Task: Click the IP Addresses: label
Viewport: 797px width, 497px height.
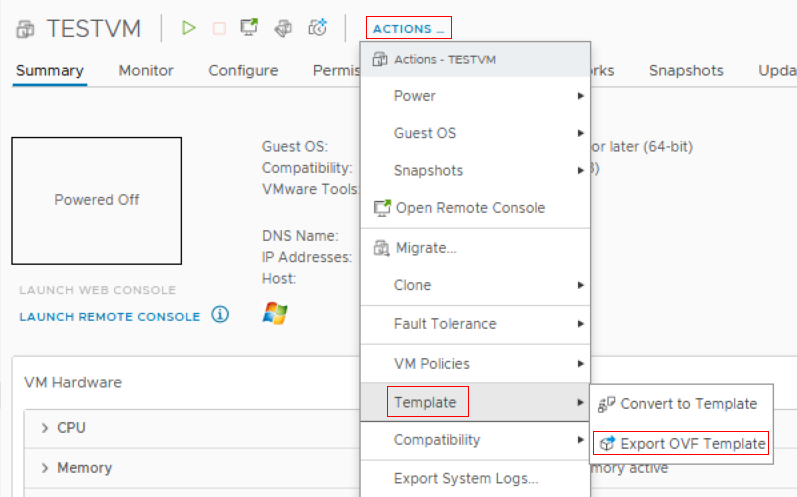Action: tap(307, 257)
